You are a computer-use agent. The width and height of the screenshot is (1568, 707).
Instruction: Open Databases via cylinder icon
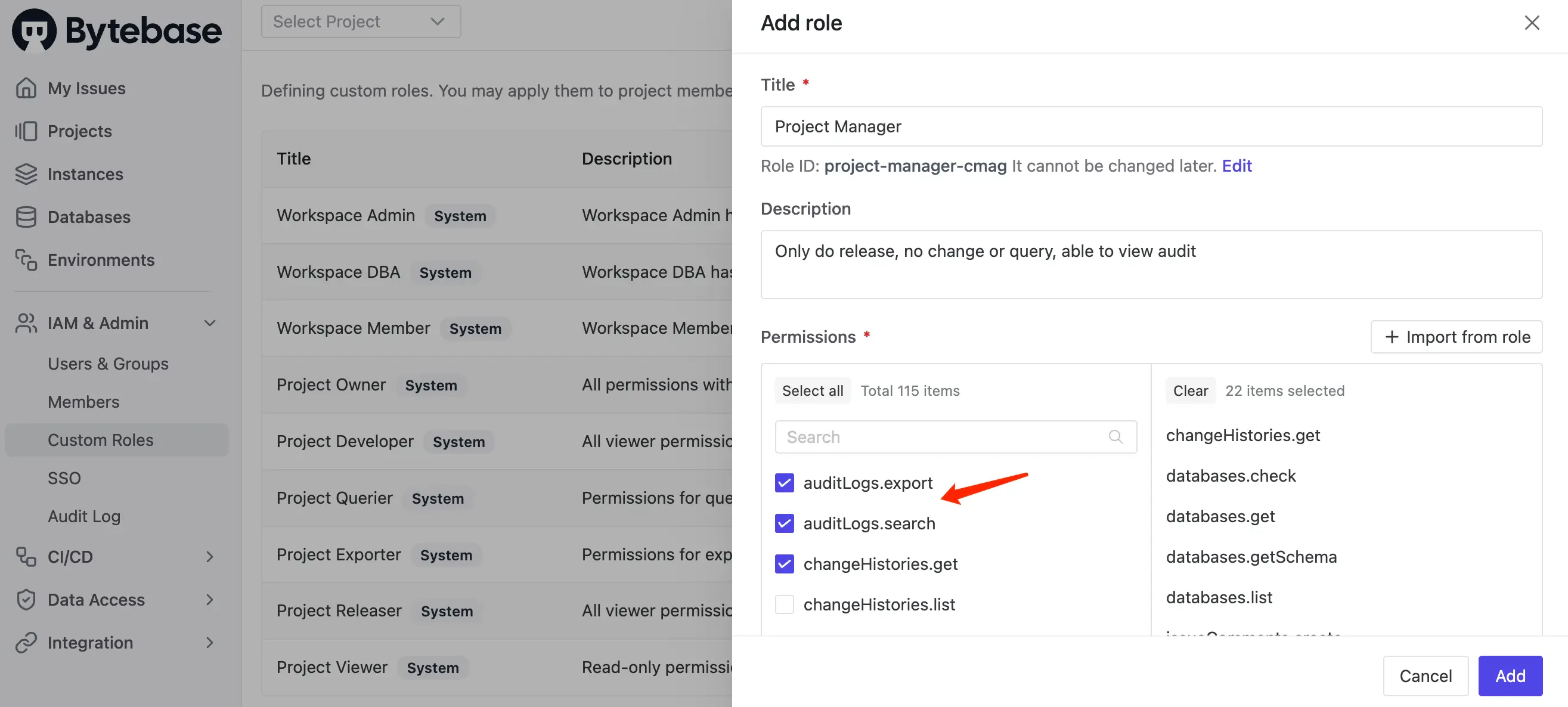(x=26, y=217)
